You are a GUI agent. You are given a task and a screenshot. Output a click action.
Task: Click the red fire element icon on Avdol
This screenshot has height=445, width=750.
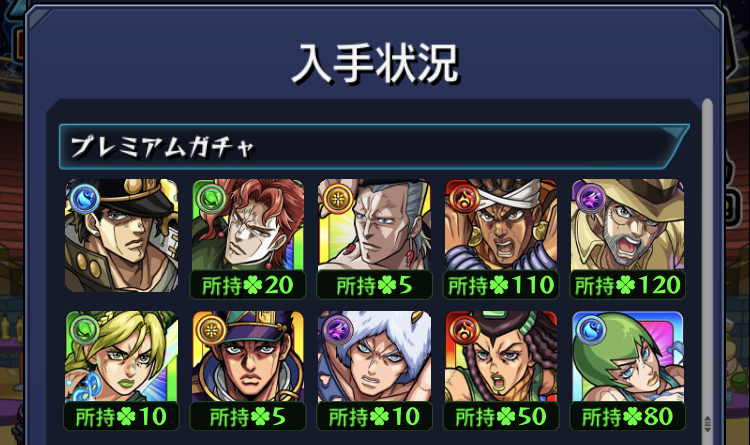click(x=464, y=198)
